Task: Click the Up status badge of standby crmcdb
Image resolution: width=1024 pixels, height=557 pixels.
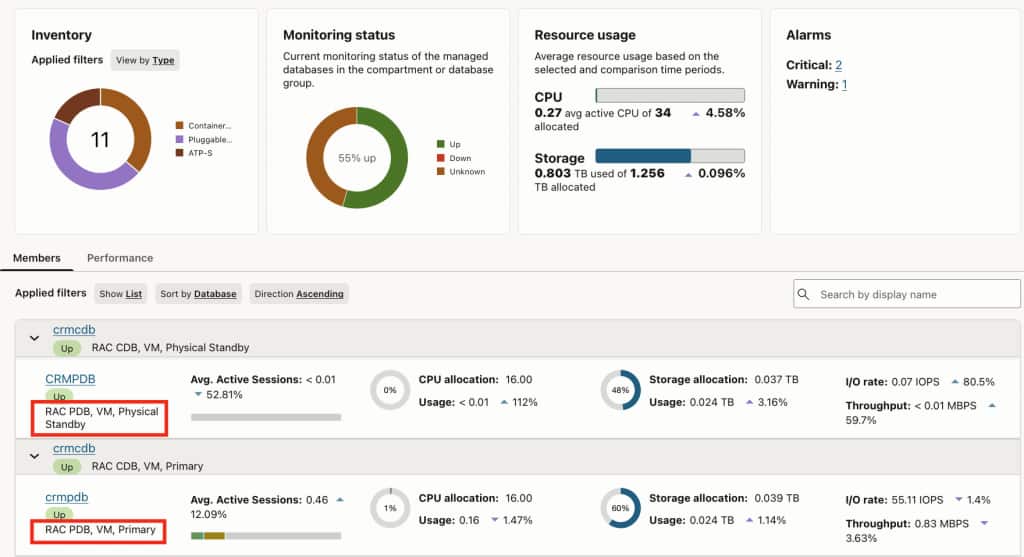Action: pyautogui.click(x=67, y=348)
